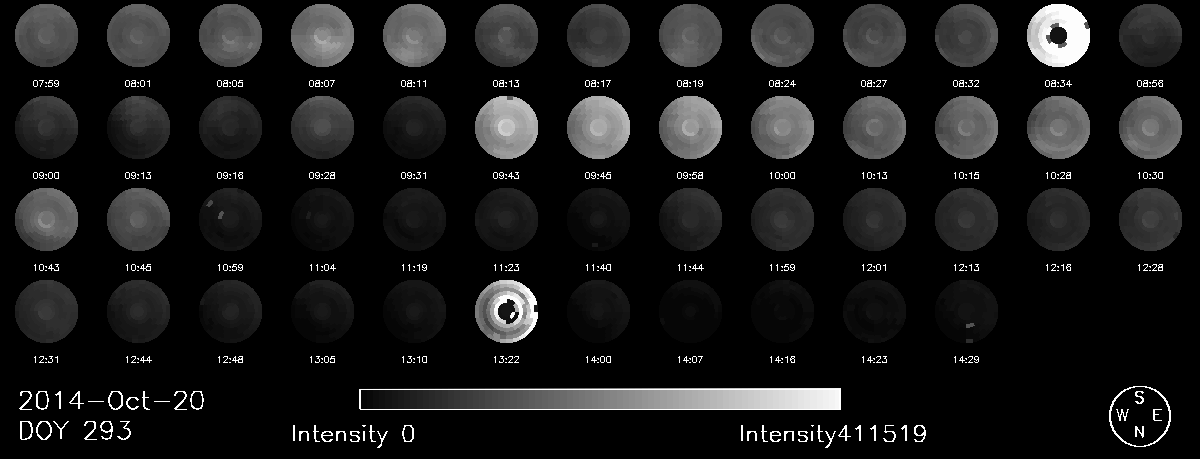The image size is (1200, 459).
Task: Click the grayscale intensity color bar
Action: click(x=600, y=399)
